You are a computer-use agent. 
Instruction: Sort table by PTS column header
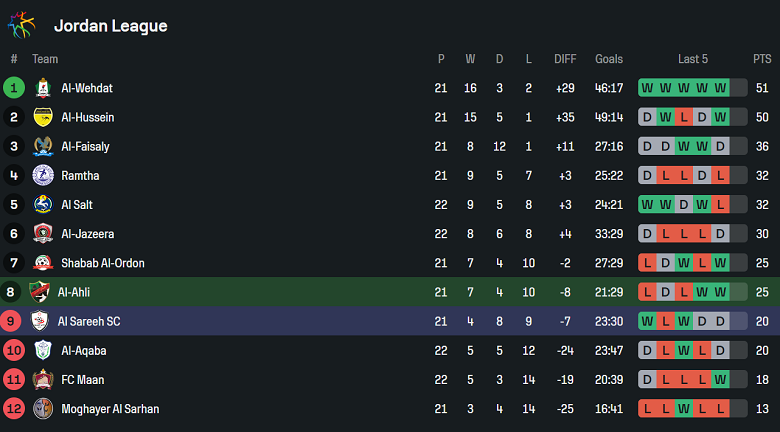coord(762,59)
